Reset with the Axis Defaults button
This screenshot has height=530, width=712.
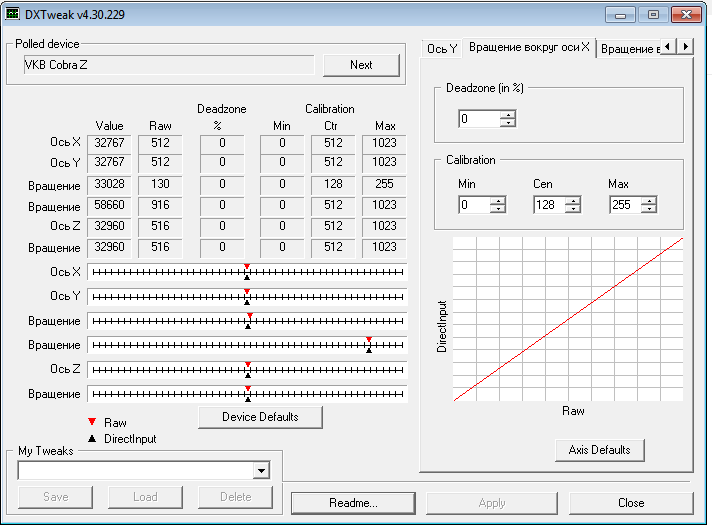(600, 450)
